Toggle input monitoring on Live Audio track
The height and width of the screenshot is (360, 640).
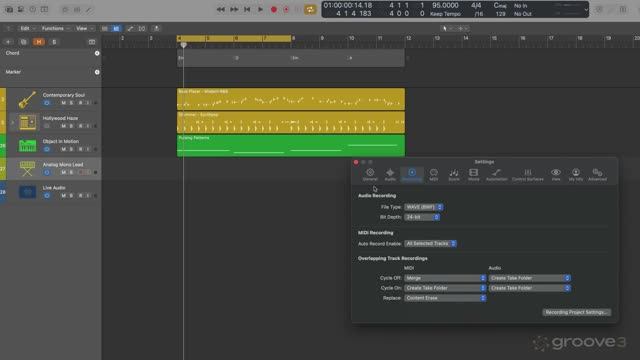tap(88, 196)
